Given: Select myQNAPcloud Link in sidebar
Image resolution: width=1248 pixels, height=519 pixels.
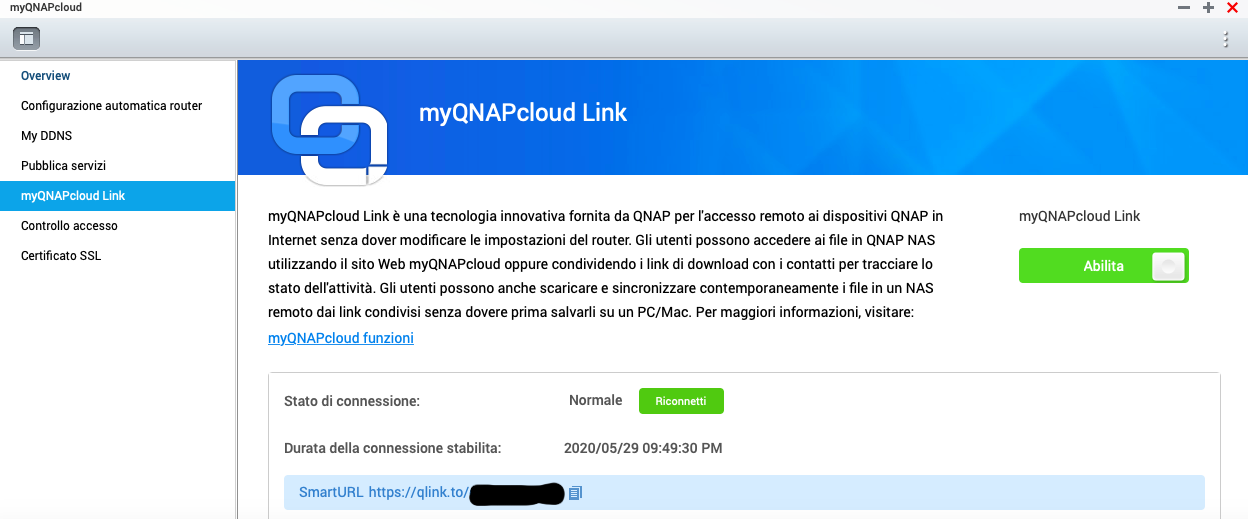Looking at the screenshot, I should [x=73, y=196].
